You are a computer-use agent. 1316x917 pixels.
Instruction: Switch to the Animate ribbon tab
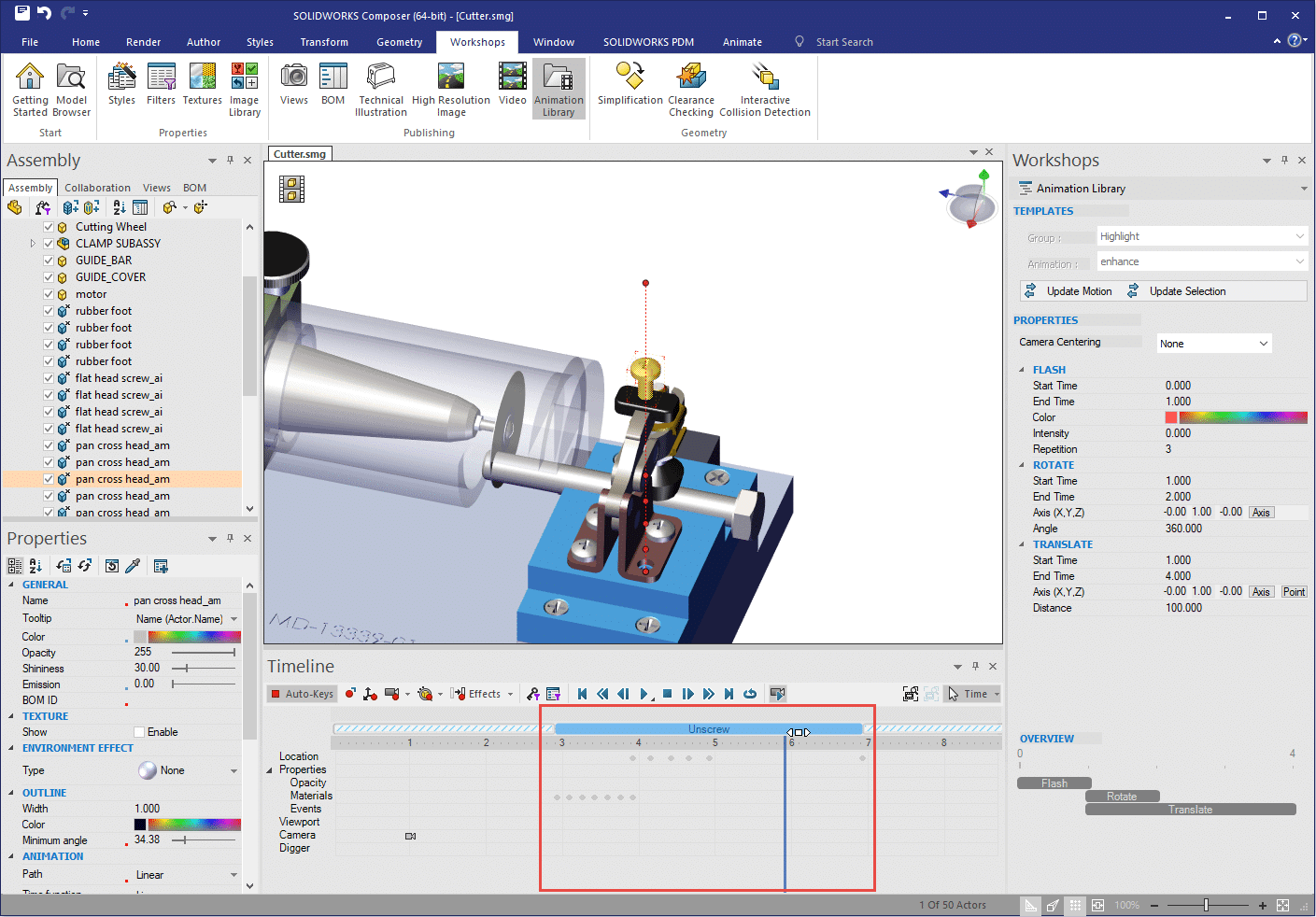742,42
